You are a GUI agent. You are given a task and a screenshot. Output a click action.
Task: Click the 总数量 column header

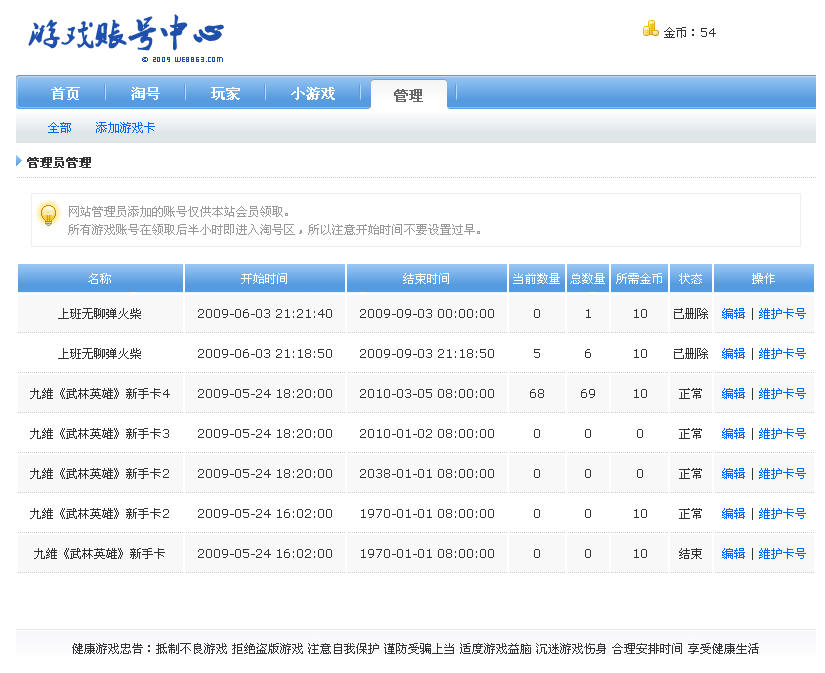tap(588, 278)
